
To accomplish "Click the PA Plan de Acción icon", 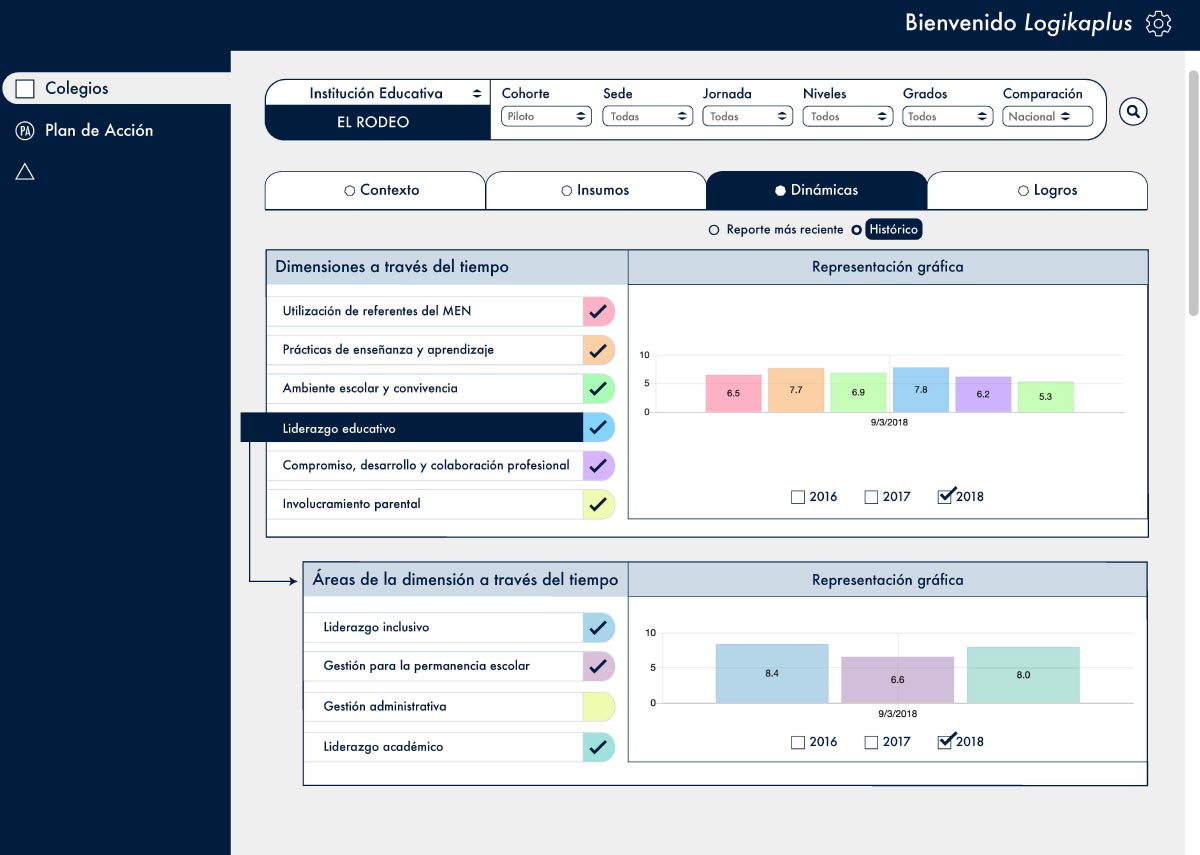I will (25, 130).
